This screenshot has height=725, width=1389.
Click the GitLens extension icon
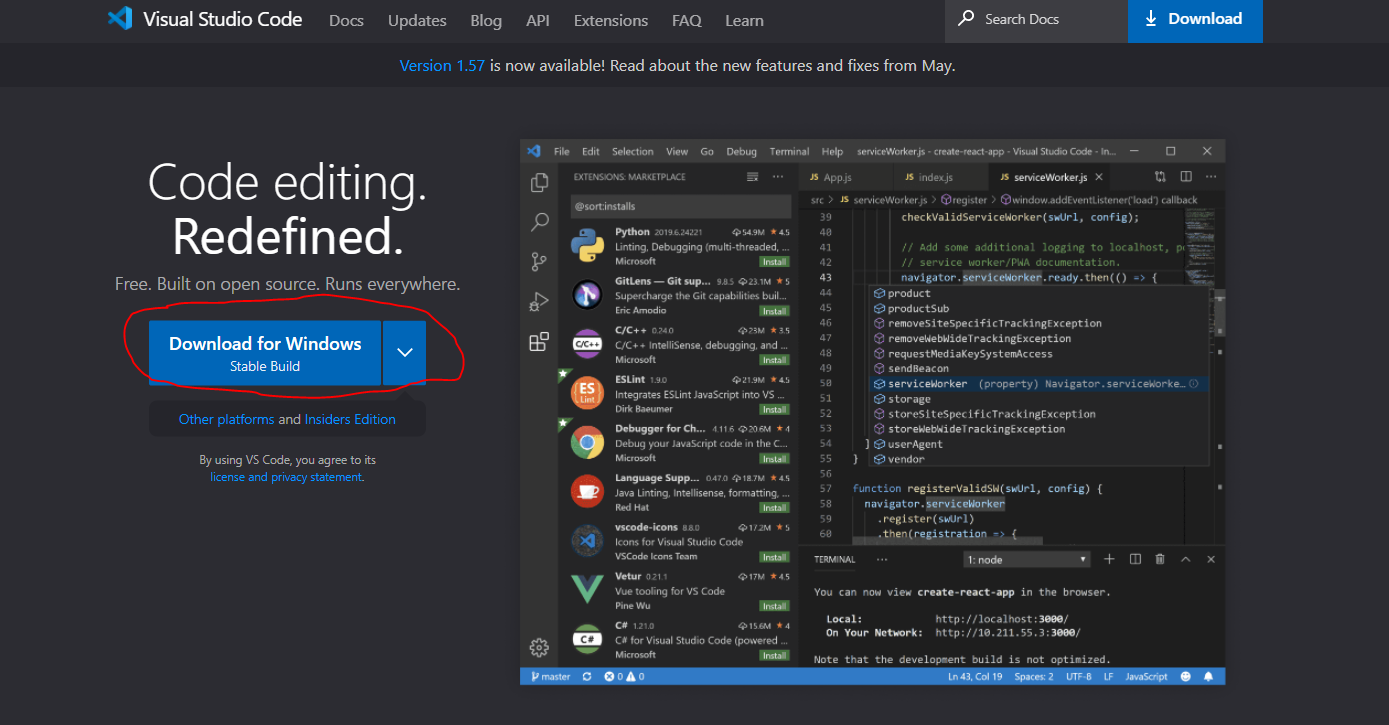pyautogui.click(x=588, y=295)
